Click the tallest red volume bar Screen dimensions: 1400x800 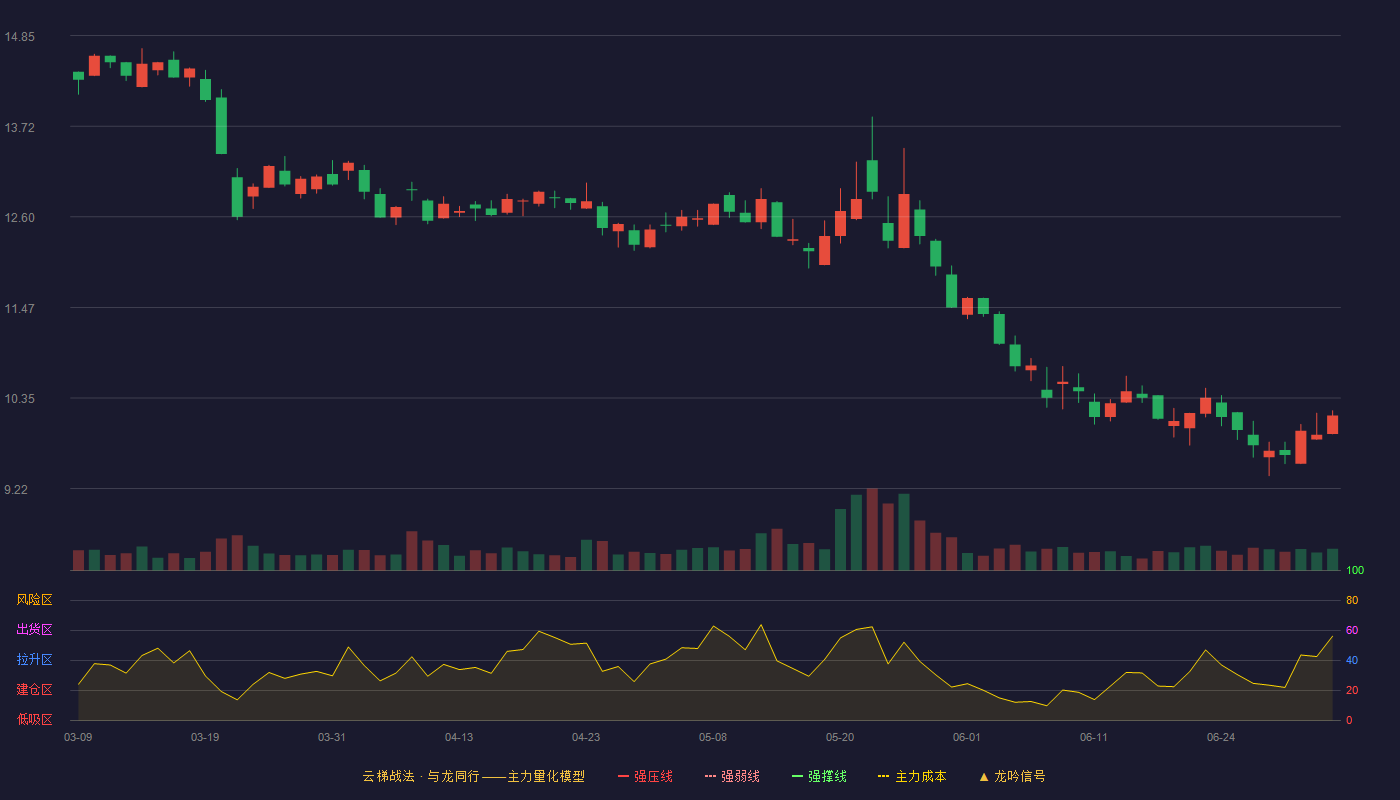[872, 529]
